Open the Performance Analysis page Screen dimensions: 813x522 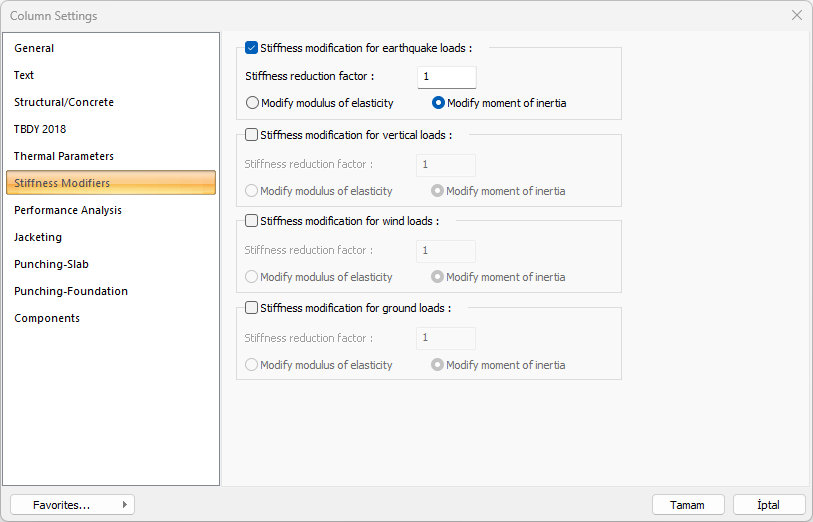click(x=68, y=210)
